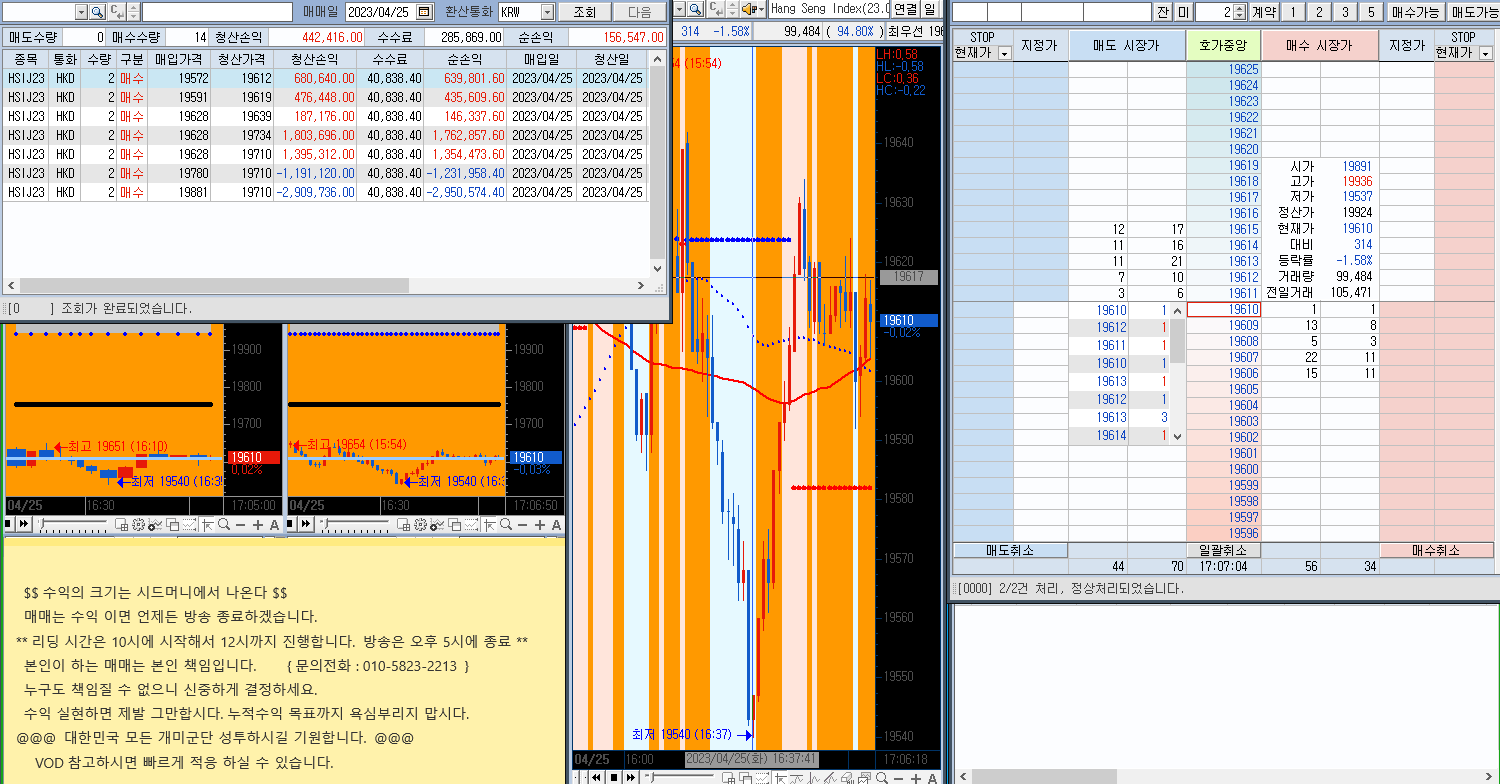Click the search magnifier beside the account box
The width and height of the screenshot is (1500, 784).
tap(97, 12)
